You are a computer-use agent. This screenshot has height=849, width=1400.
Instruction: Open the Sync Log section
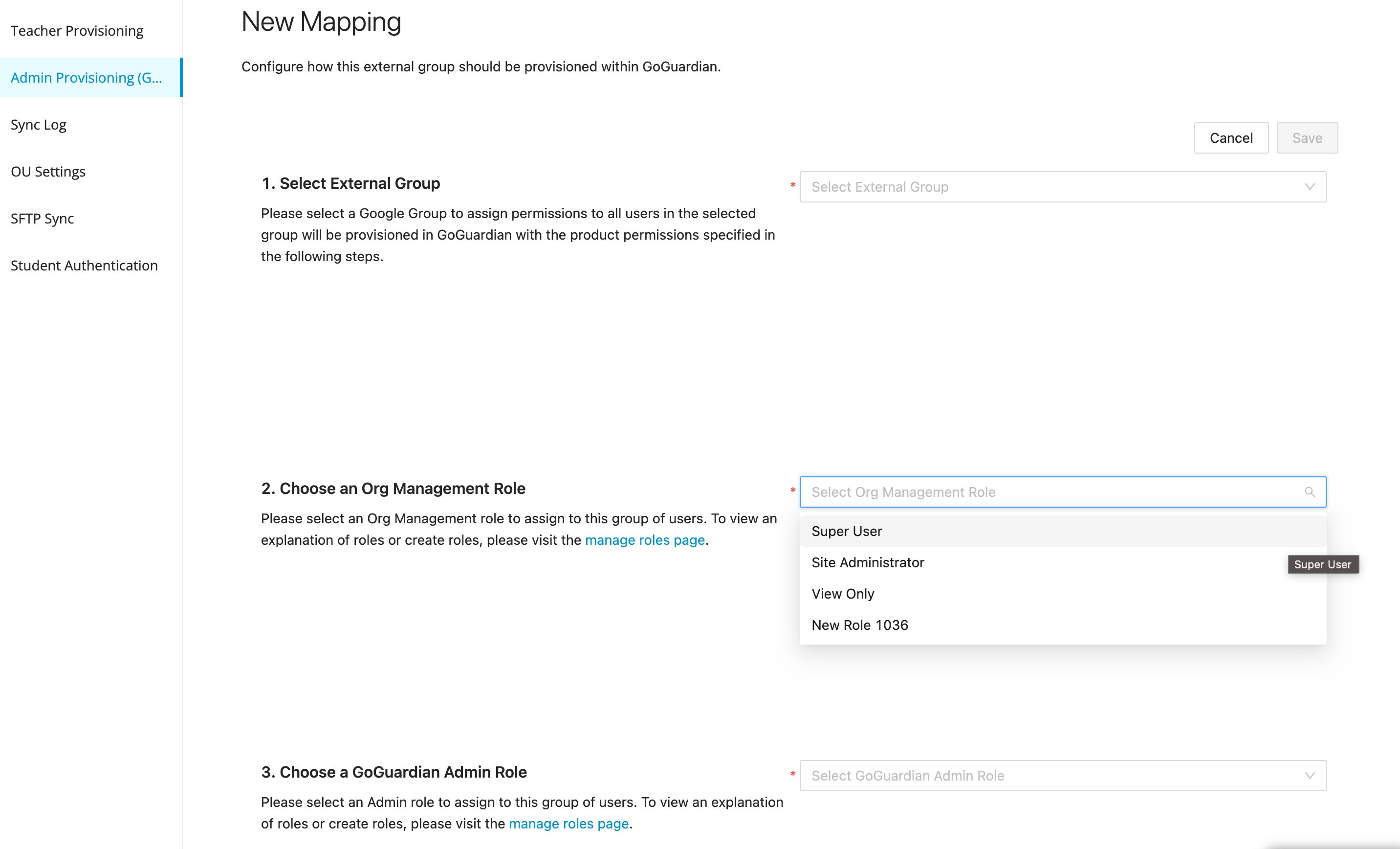pos(39,124)
